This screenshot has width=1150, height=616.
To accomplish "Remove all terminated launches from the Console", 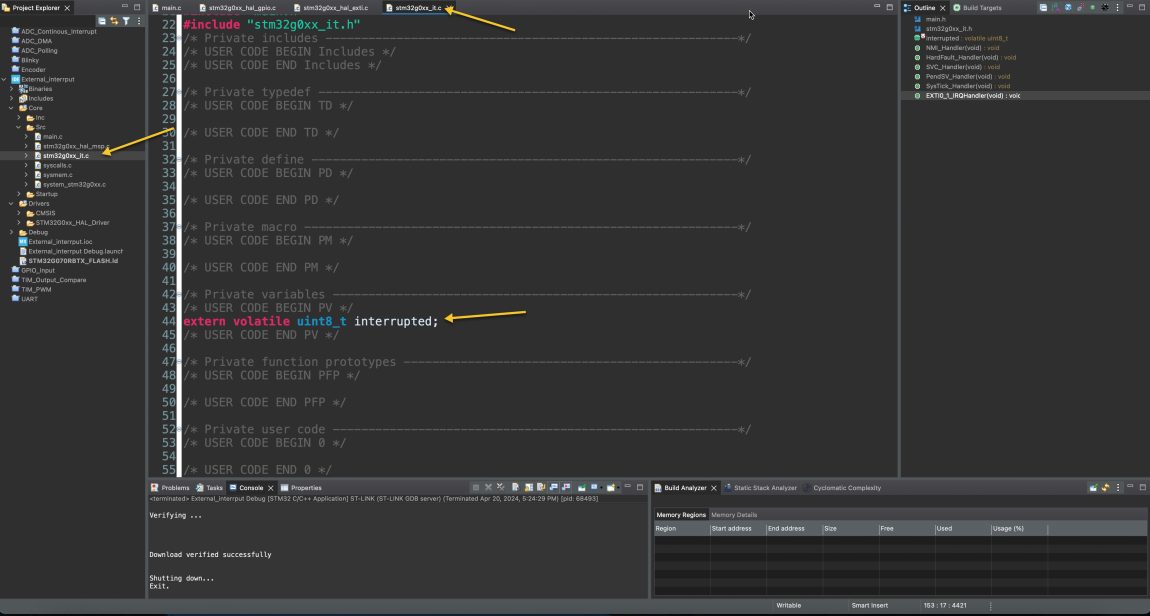I will [501, 487].
